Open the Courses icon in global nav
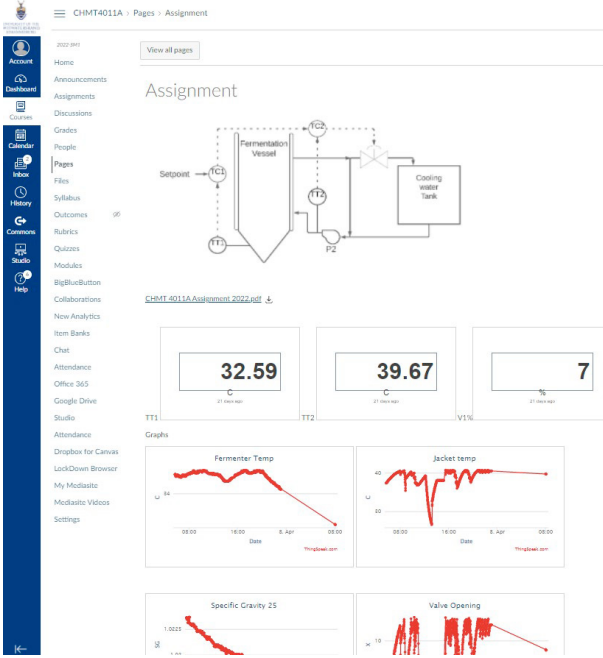The width and height of the screenshot is (603, 658). tap(20, 109)
